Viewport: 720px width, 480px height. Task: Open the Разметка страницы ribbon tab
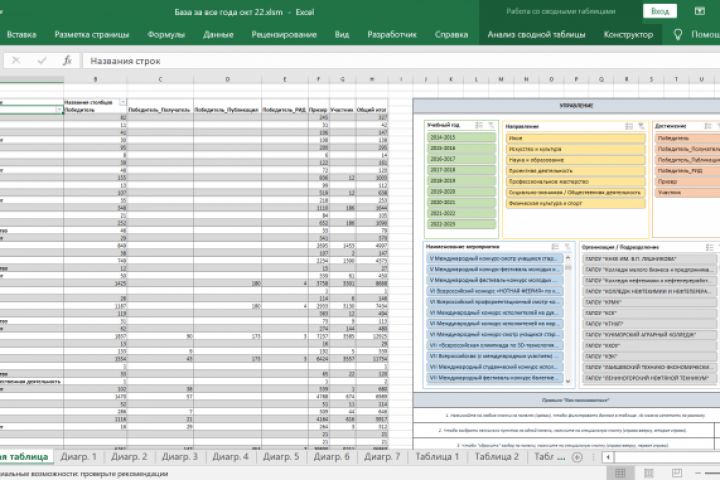pyautogui.click(x=92, y=34)
